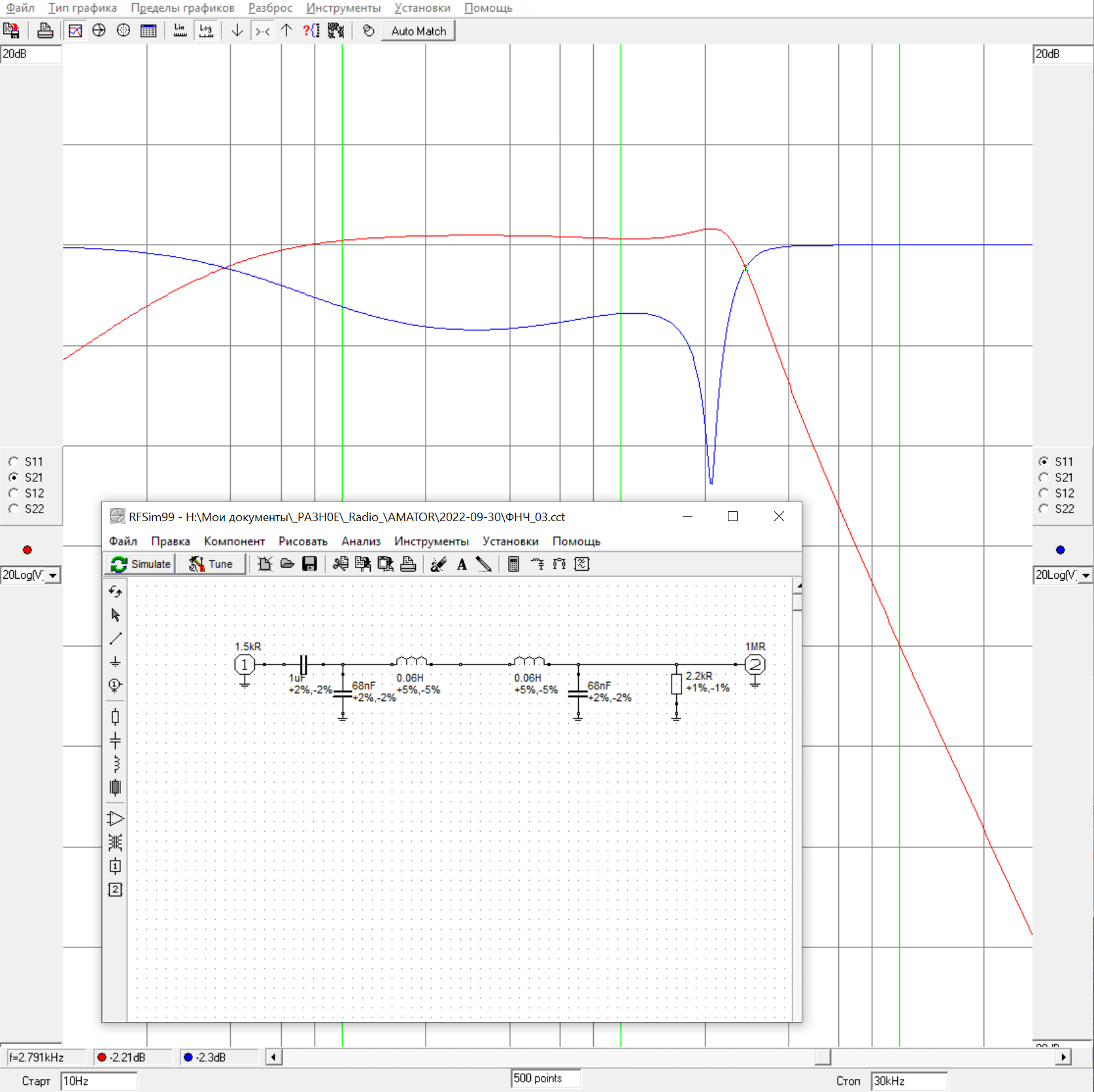Click the scrollbar right arrow
This screenshot has height=1092, width=1094.
[1064, 1057]
